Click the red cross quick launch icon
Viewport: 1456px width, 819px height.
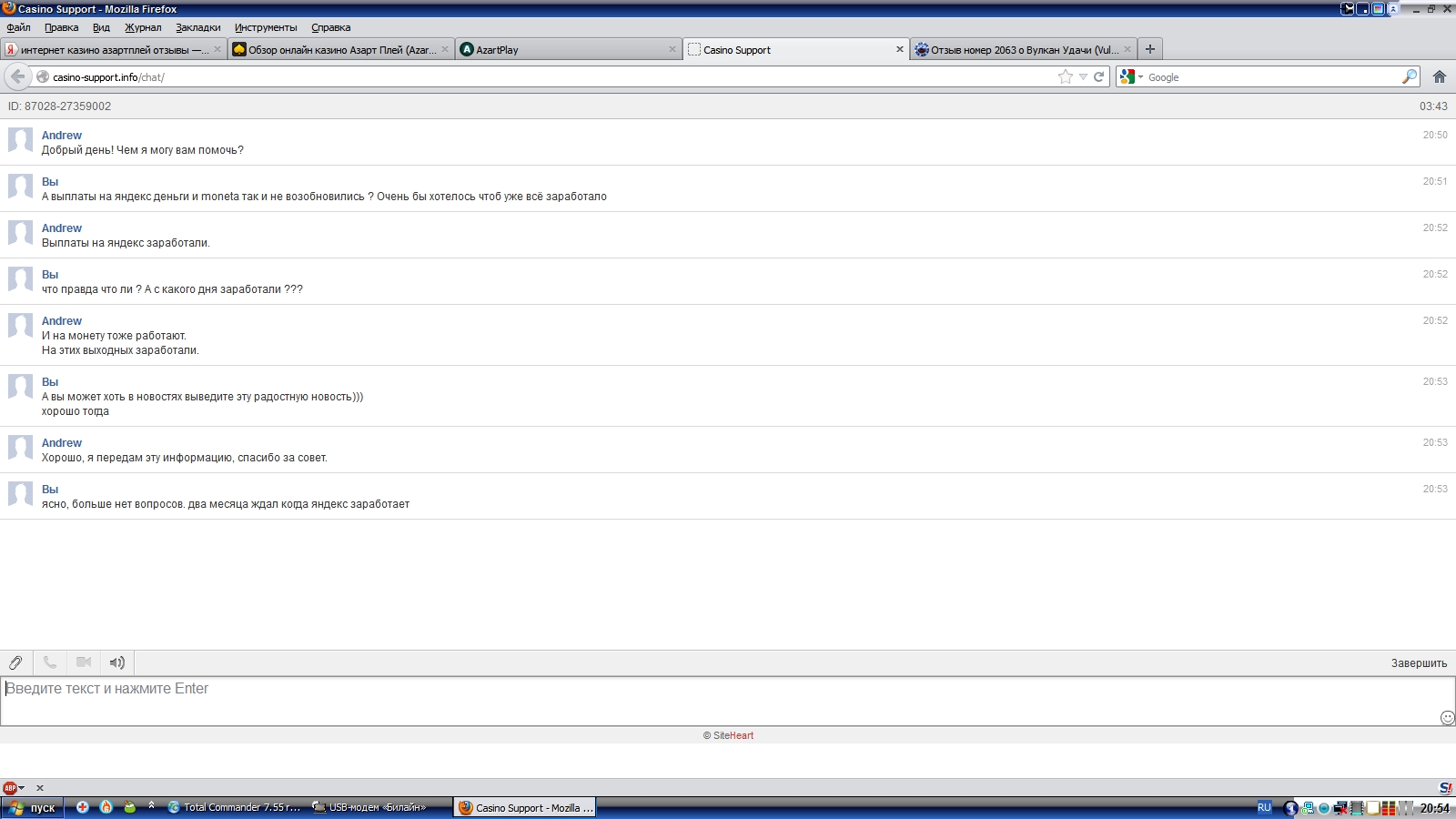click(x=82, y=807)
